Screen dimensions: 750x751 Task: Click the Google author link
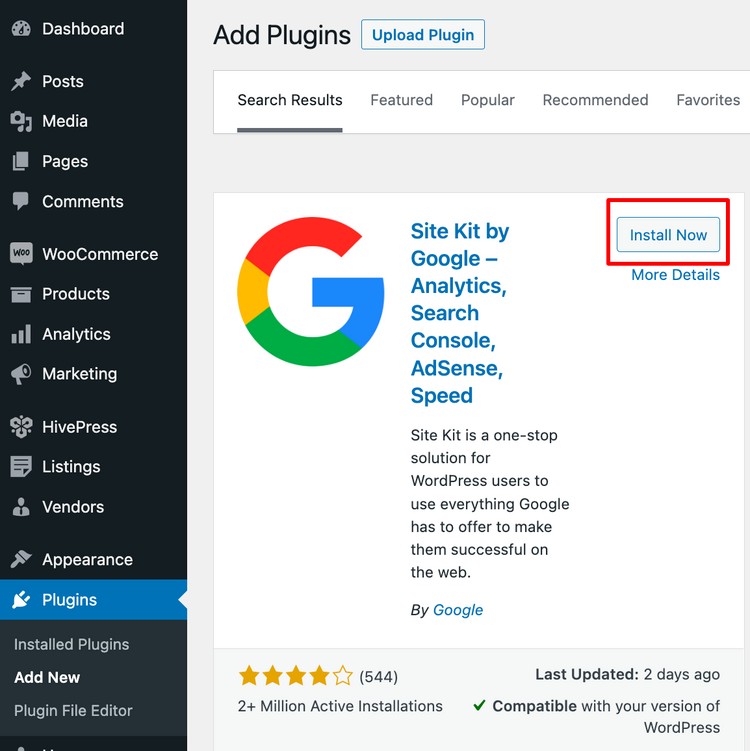pos(458,610)
